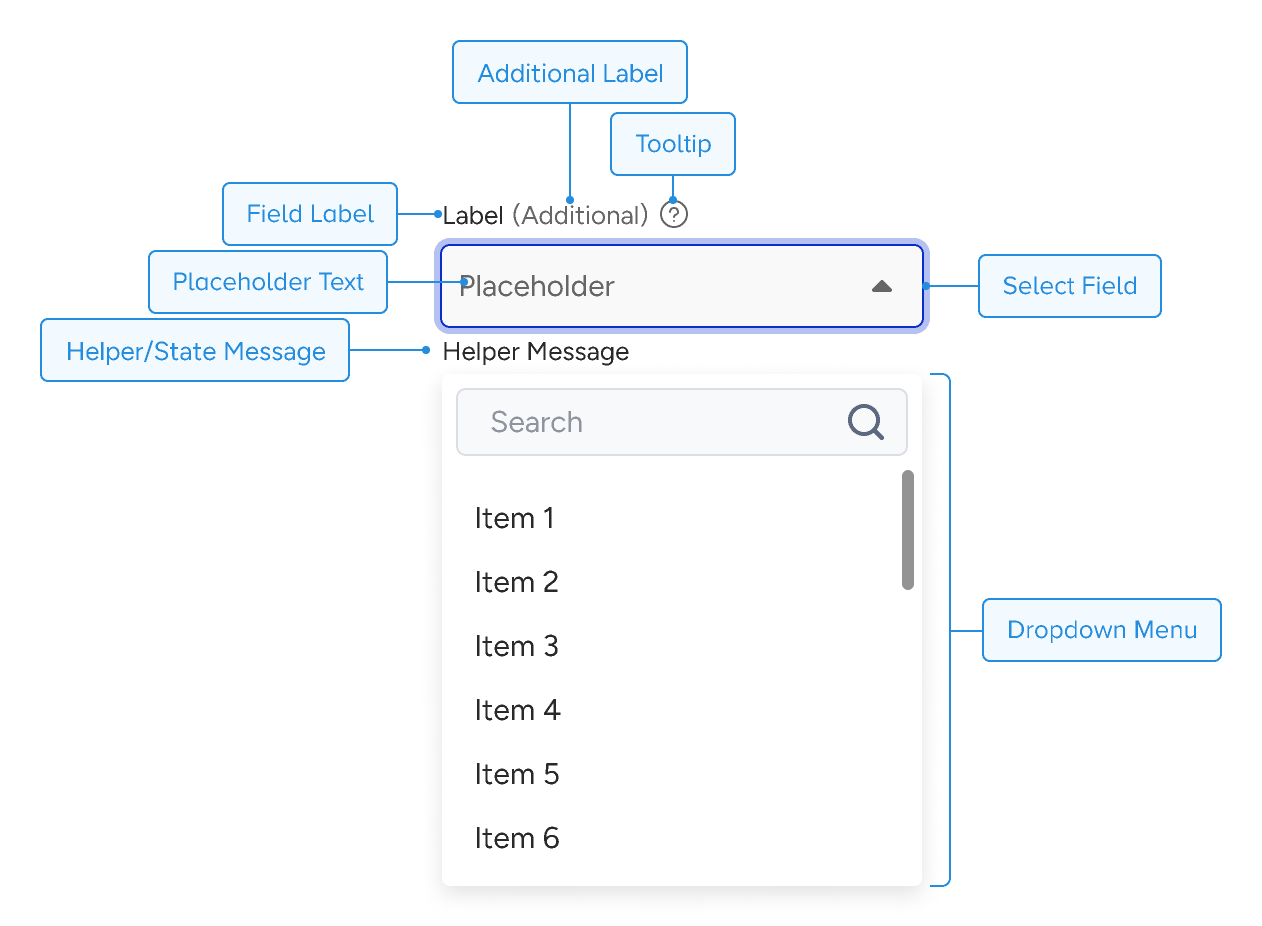Click the Tooltip annotation box

(673, 144)
